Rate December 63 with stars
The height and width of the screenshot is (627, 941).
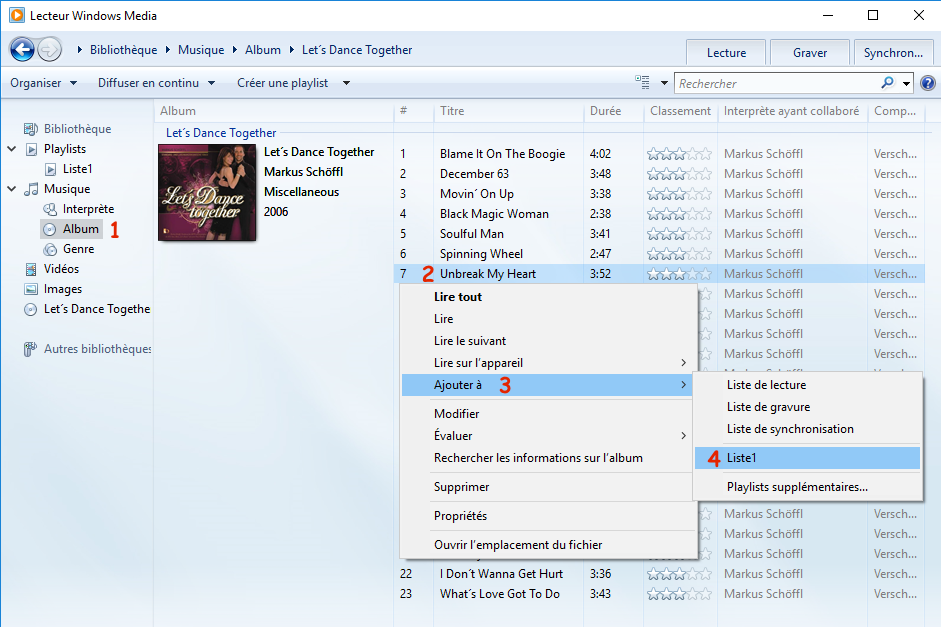tap(679, 174)
